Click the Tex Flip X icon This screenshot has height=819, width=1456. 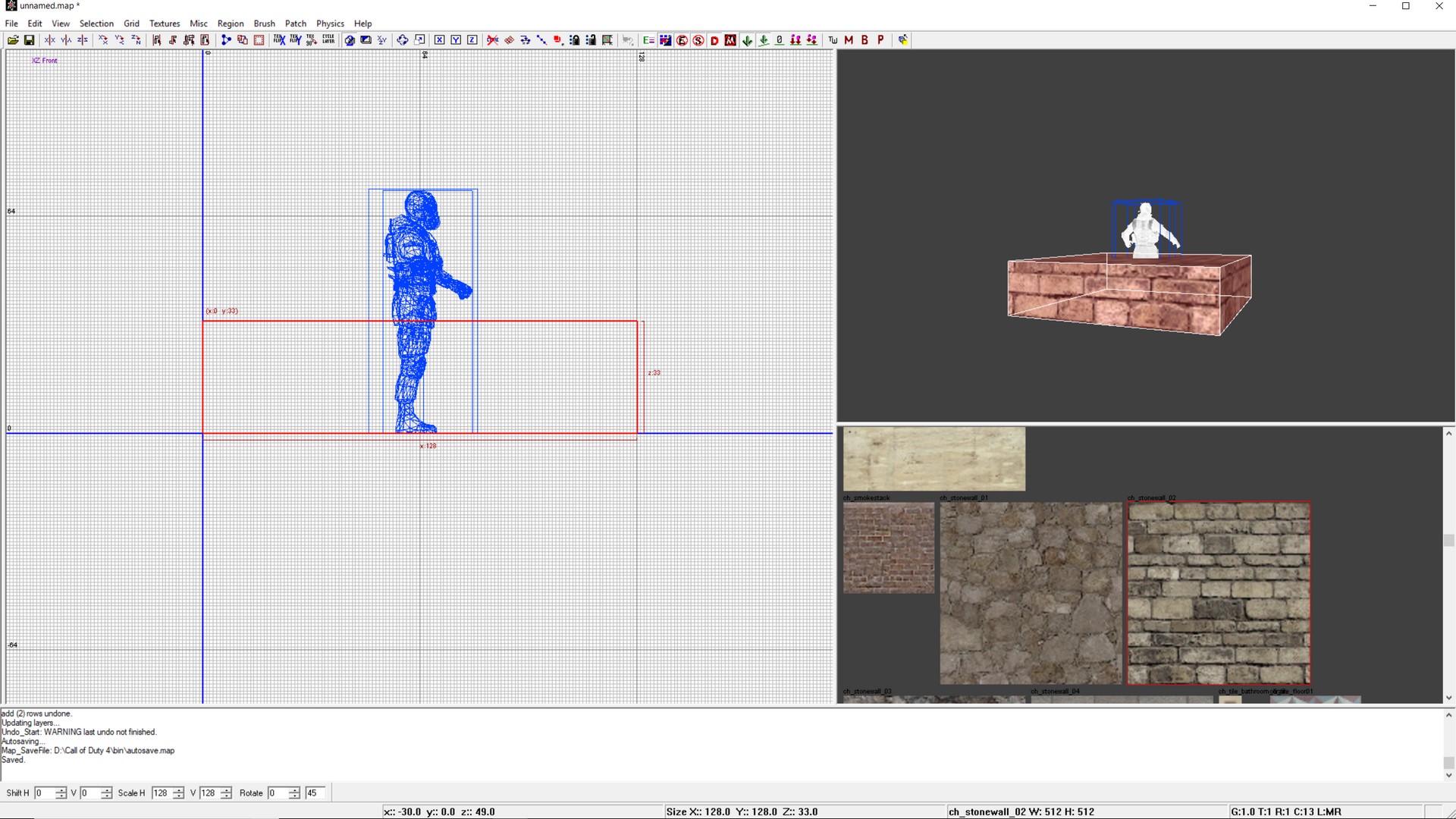(279, 40)
